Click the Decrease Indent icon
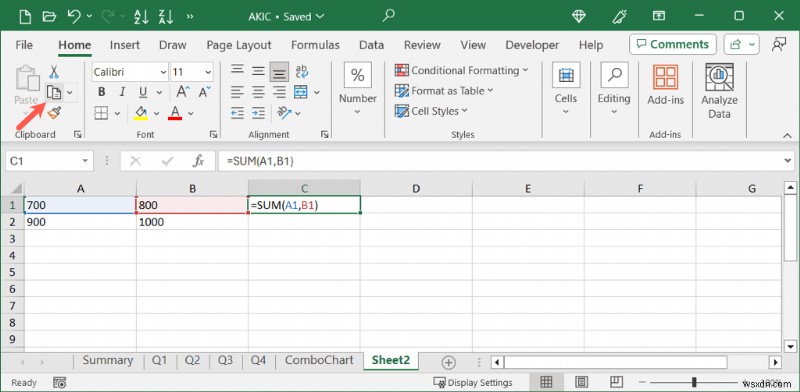Image resolution: width=800 pixels, height=392 pixels. coord(237,113)
